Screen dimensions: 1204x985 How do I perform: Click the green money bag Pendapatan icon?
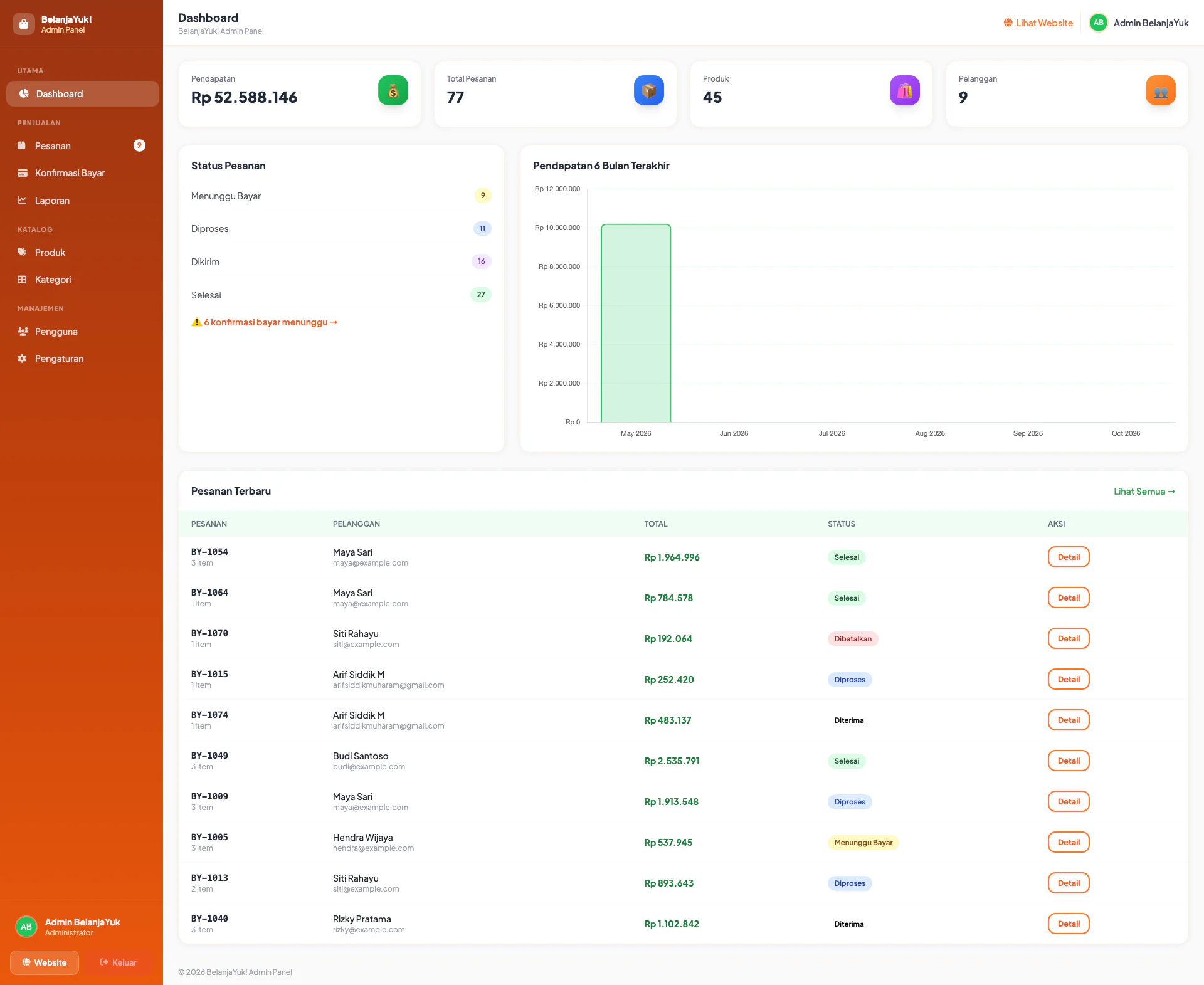click(x=393, y=90)
